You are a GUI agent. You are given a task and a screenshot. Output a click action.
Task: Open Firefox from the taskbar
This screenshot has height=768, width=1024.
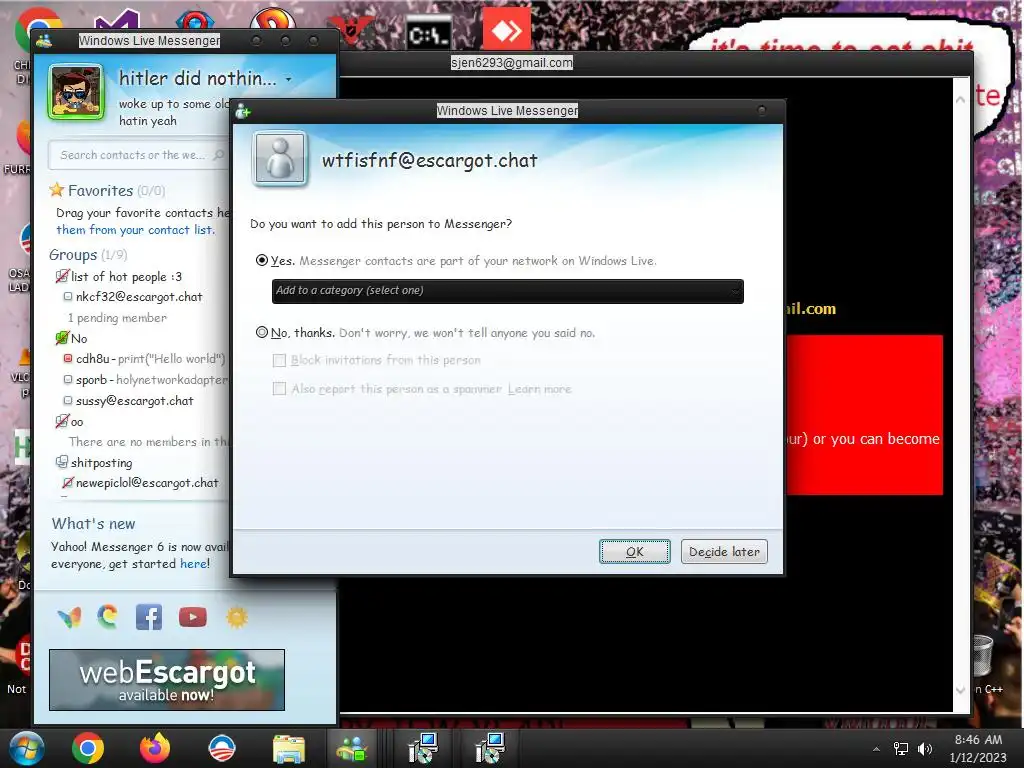(155, 748)
